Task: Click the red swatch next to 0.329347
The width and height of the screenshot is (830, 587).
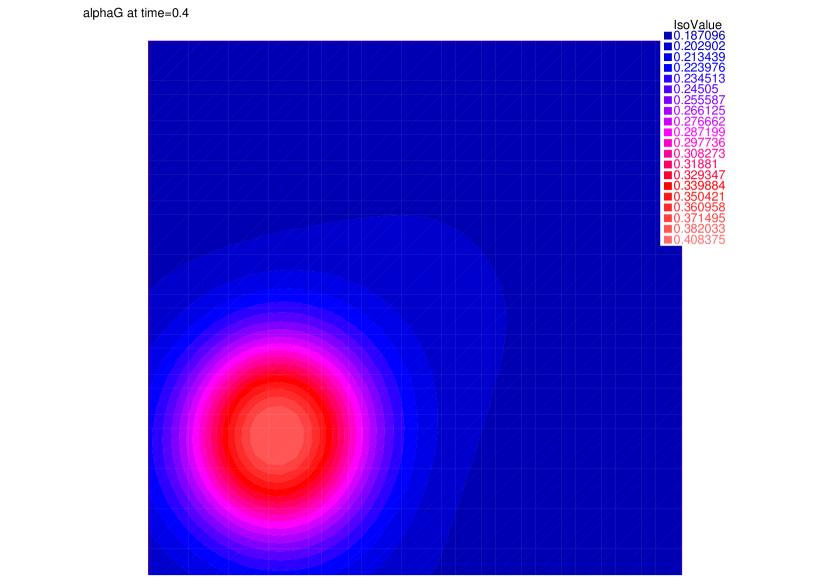Action: tap(668, 175)
